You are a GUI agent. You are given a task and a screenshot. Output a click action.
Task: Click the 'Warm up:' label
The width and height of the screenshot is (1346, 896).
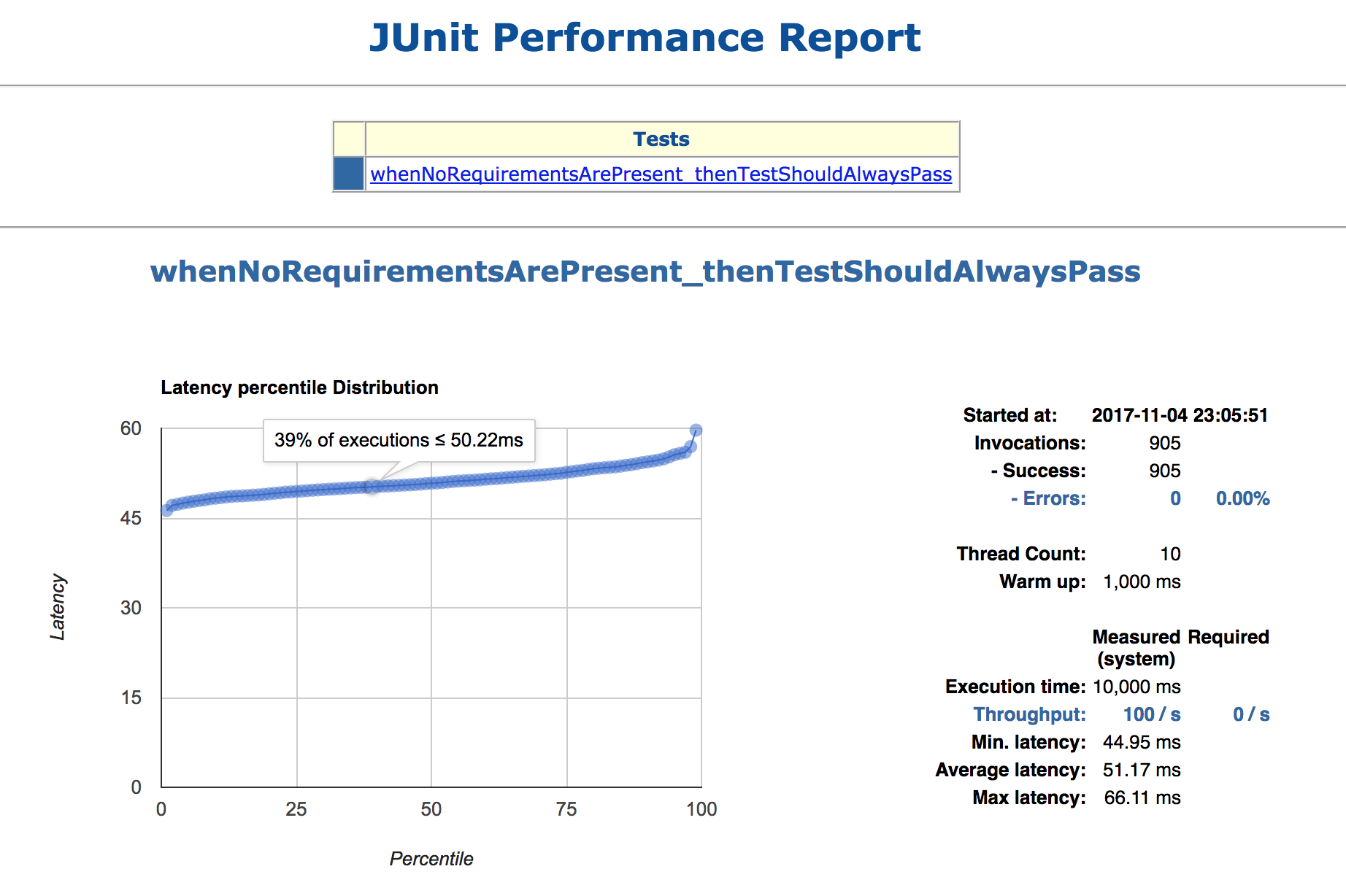[x=1042, y=582]
